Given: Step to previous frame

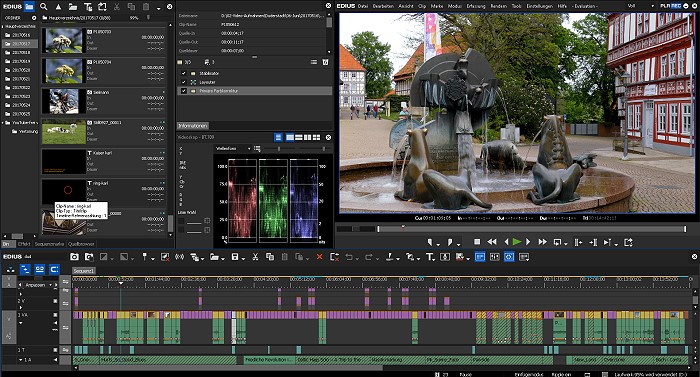Looking at the screenshot, I should [506, 242].
